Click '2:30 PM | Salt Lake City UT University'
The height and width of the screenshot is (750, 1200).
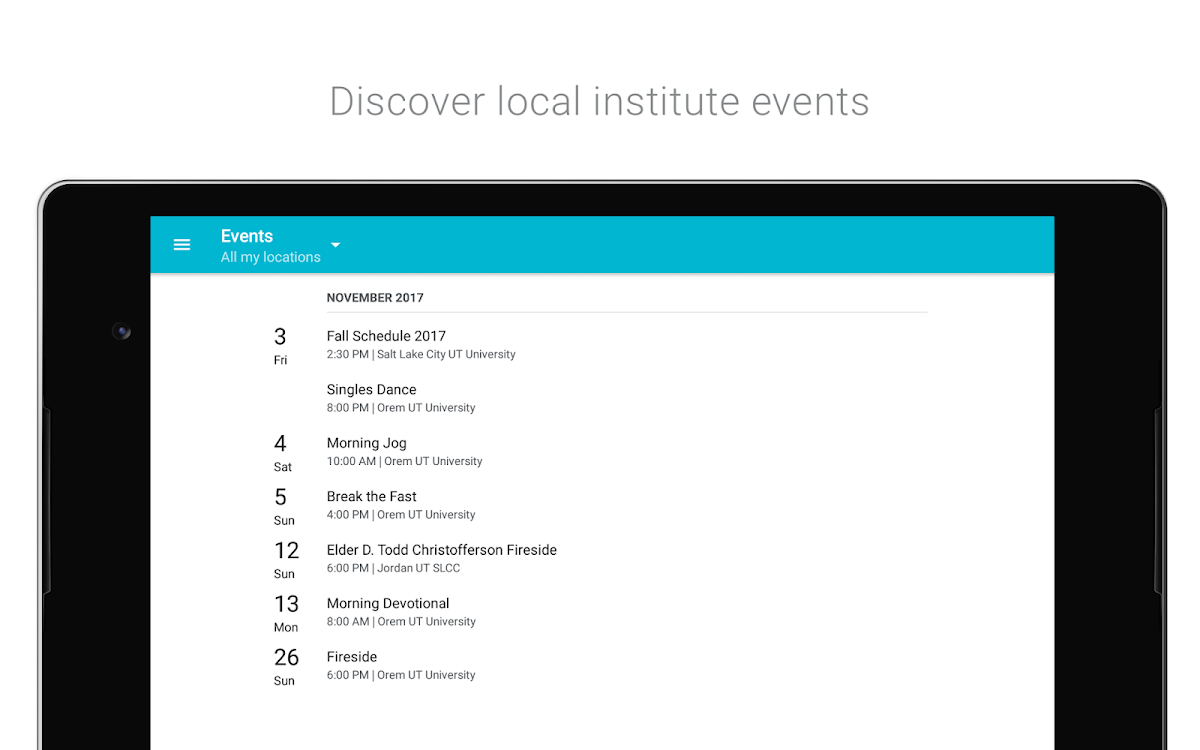click(421, 355)
